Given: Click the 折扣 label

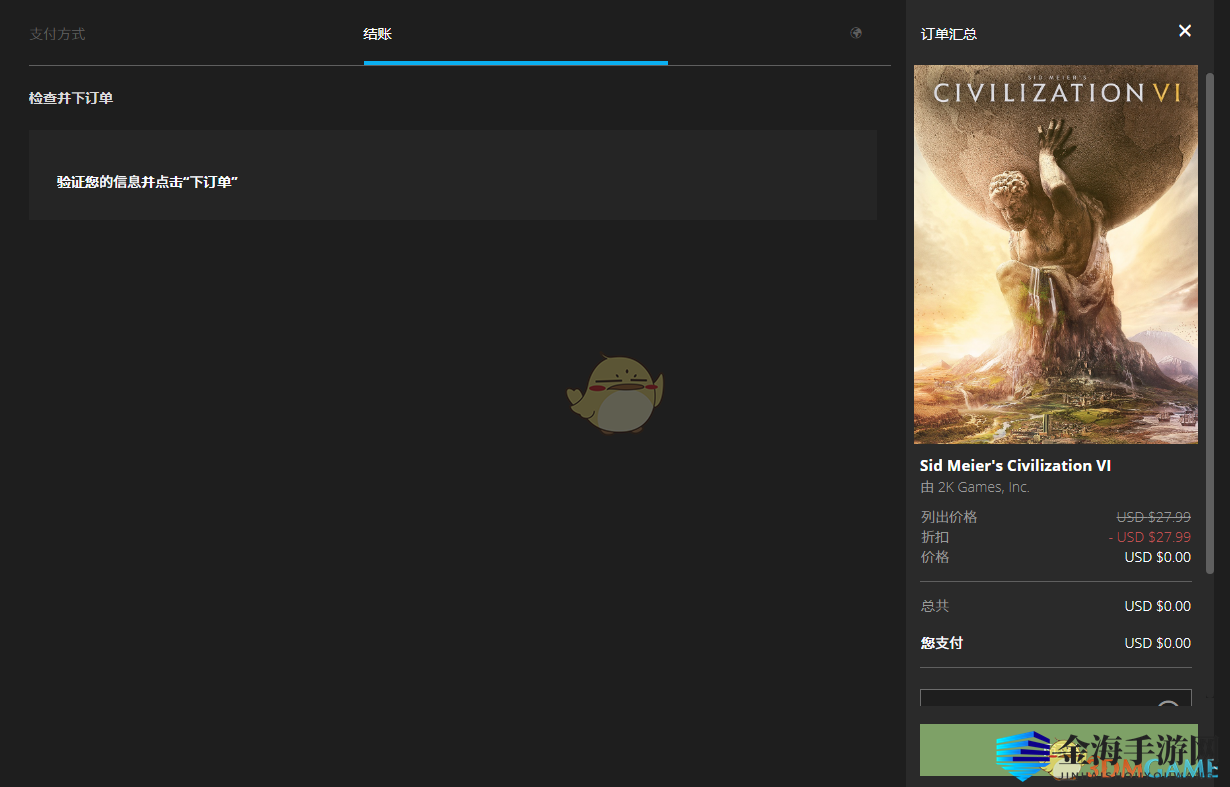Looking at the screenshot, I should pos(935,537).
